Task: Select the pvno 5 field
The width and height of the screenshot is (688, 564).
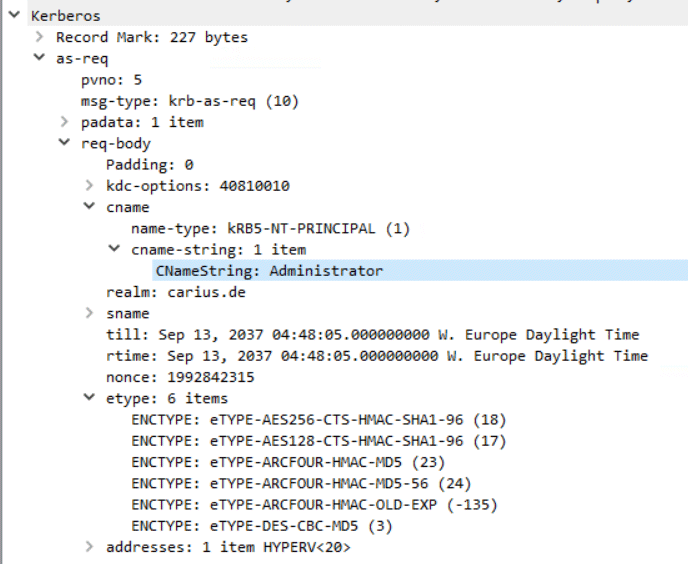Action: 111,80
